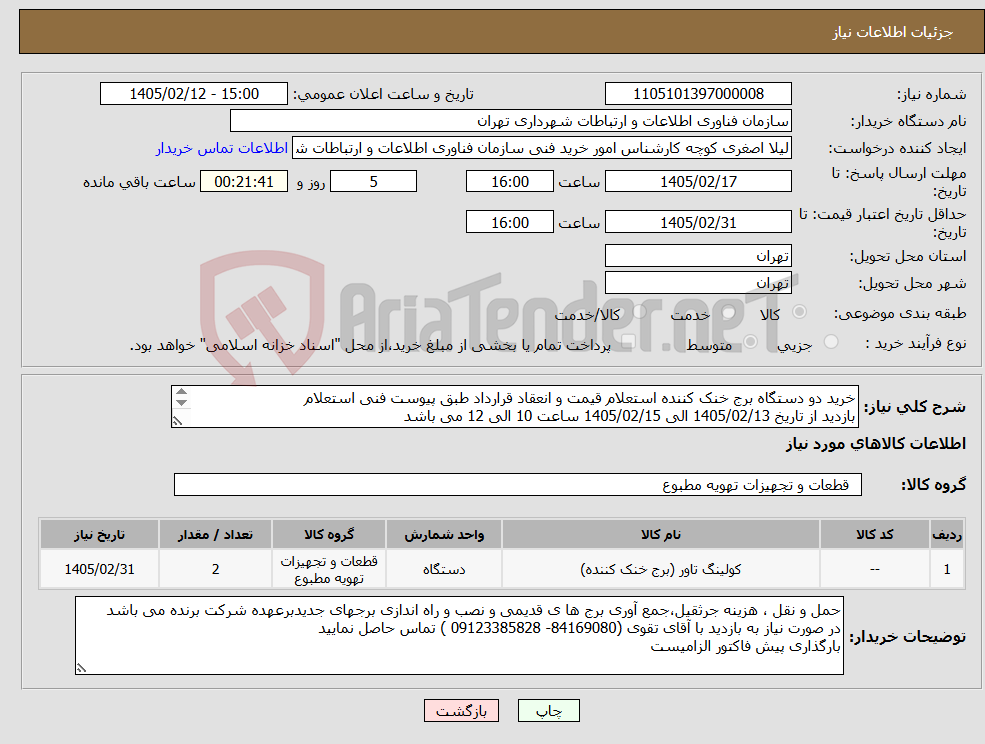Focus the reply deadline date 1405/02/17
The width and height of the screenshot is (985, 744).
(x=698, y=182)
